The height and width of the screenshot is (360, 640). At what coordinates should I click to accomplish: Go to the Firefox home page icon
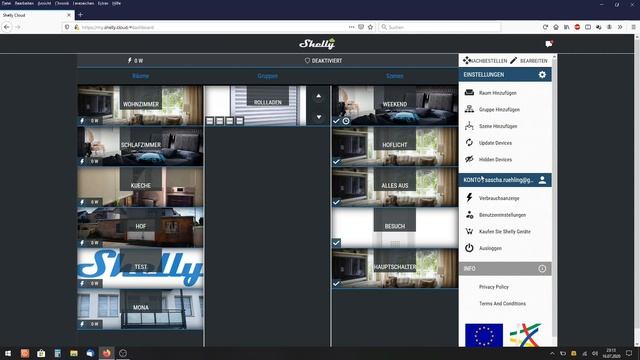pyautogui.click(x=556, y=27)
